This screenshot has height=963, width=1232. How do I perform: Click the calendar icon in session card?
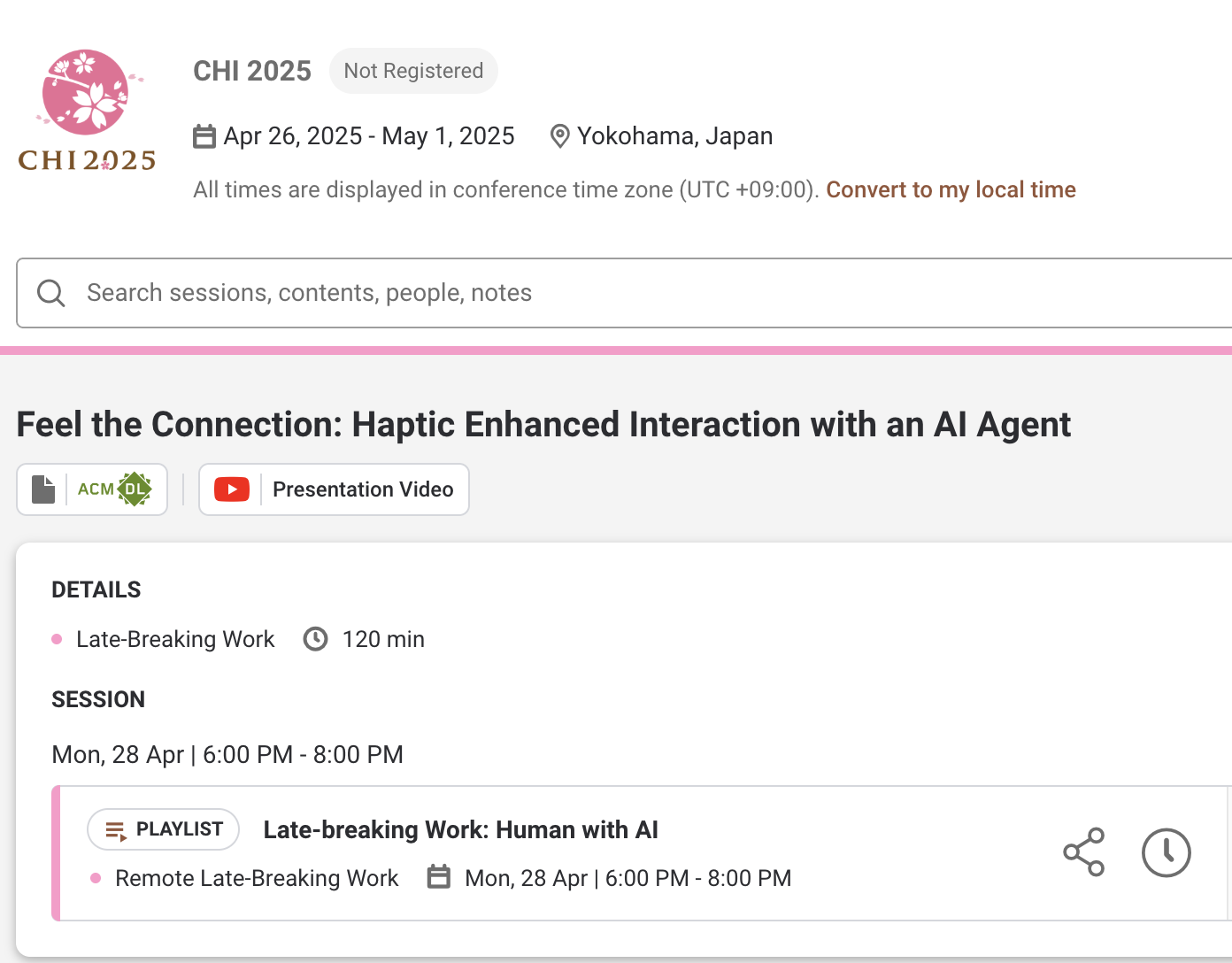click(439, 877)
